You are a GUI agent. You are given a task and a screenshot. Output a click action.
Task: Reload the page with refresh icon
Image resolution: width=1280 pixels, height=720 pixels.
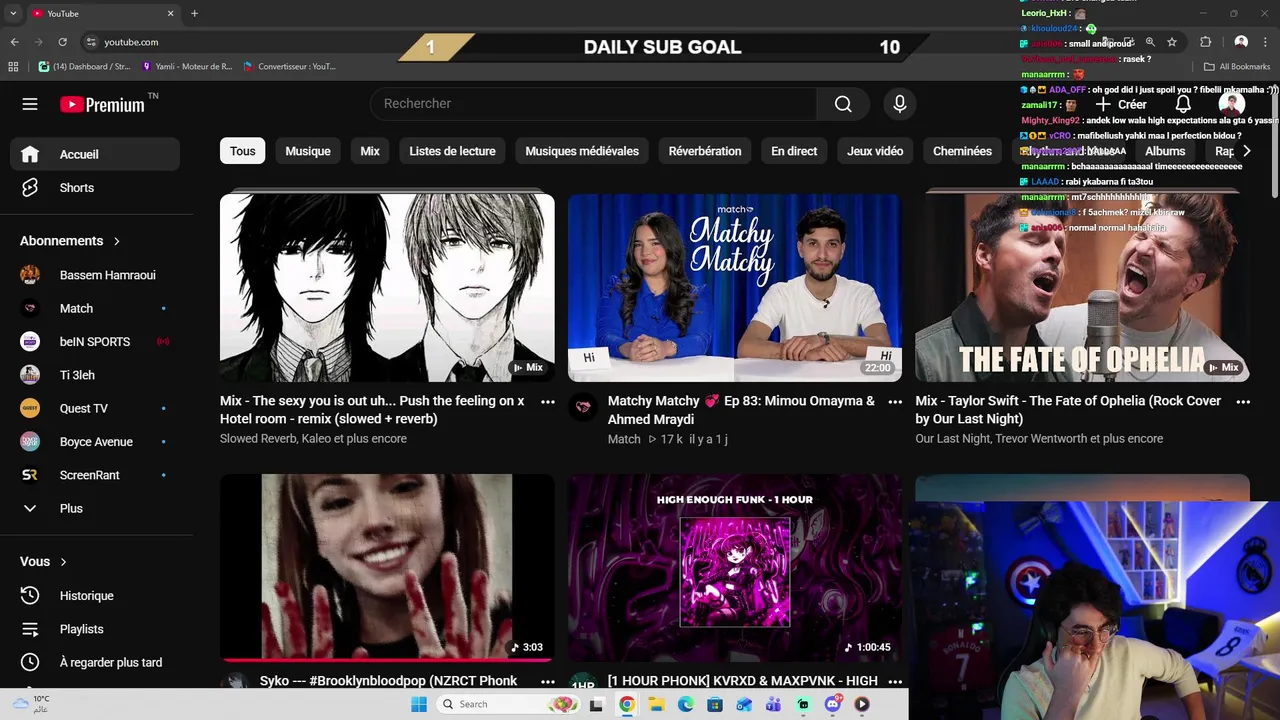[x=62, y=42]
